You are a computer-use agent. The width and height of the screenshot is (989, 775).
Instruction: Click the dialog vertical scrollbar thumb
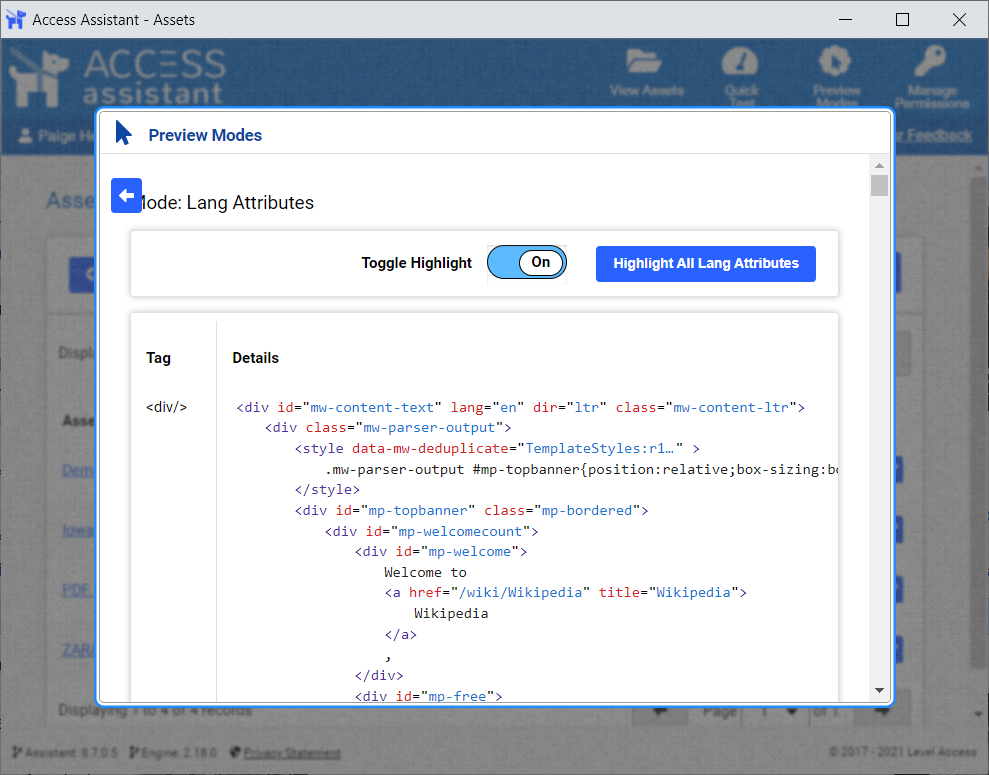(x=879, y=186)
